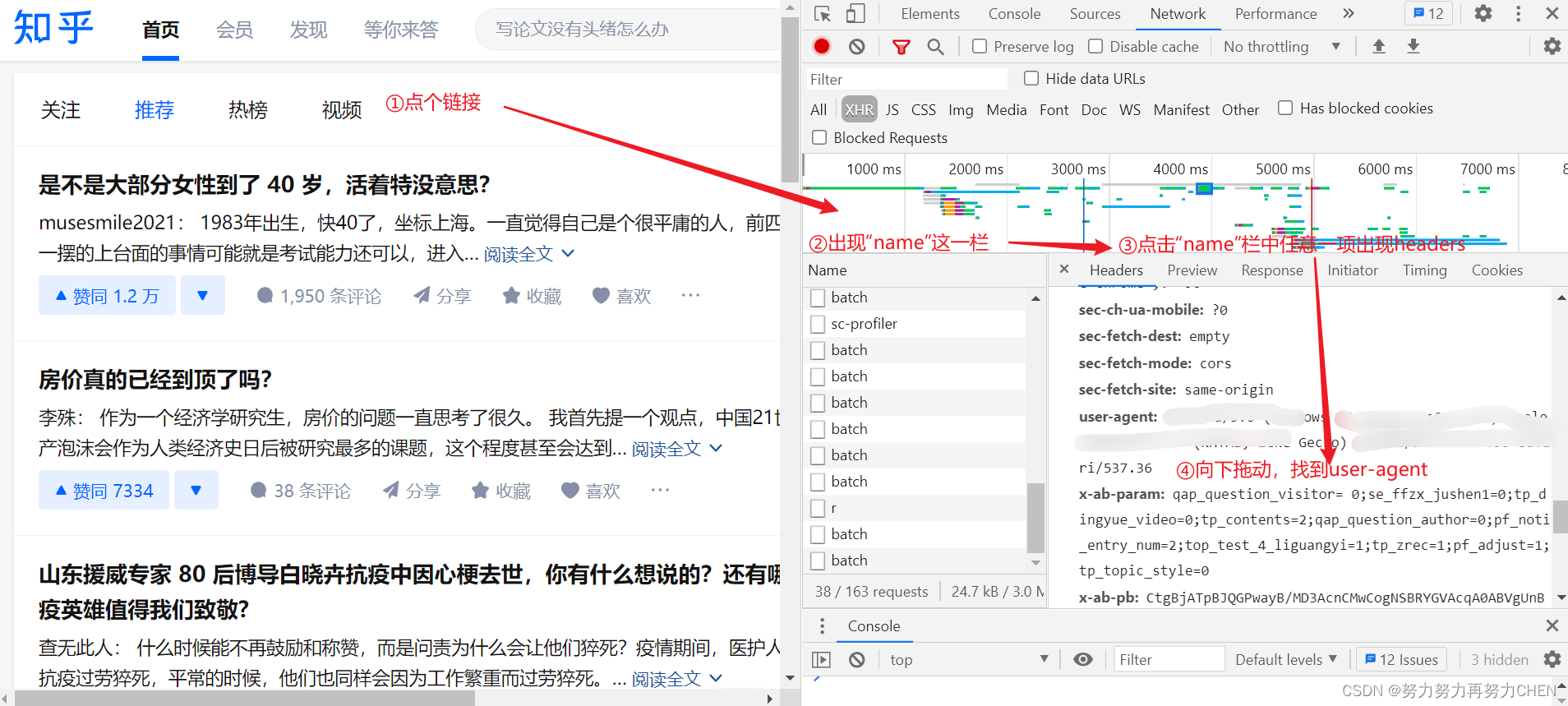
Task: Open Response tab of request
Action: (1271, 270)
